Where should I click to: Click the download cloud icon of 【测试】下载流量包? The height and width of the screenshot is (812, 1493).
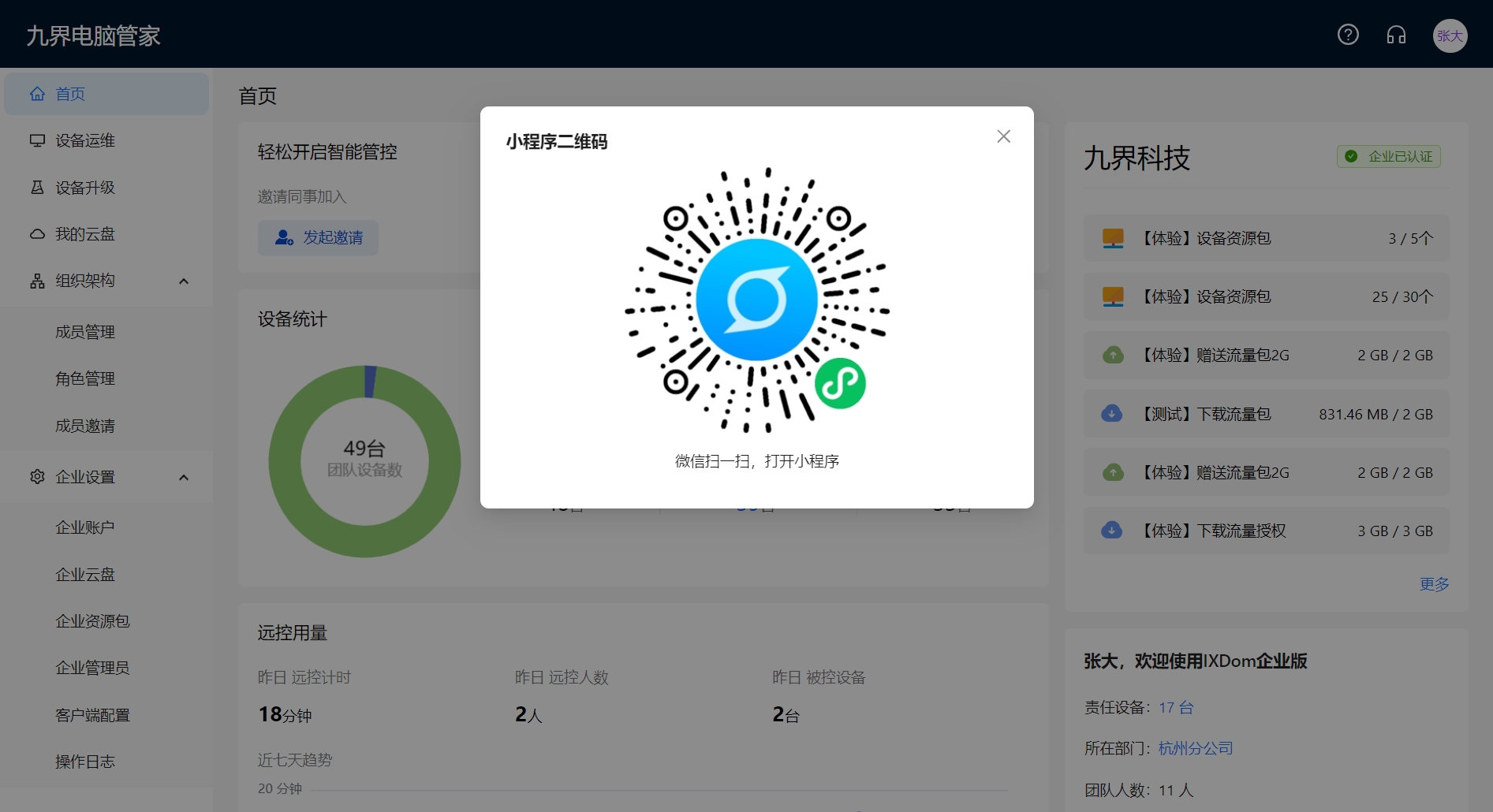tap(1112, 413)
